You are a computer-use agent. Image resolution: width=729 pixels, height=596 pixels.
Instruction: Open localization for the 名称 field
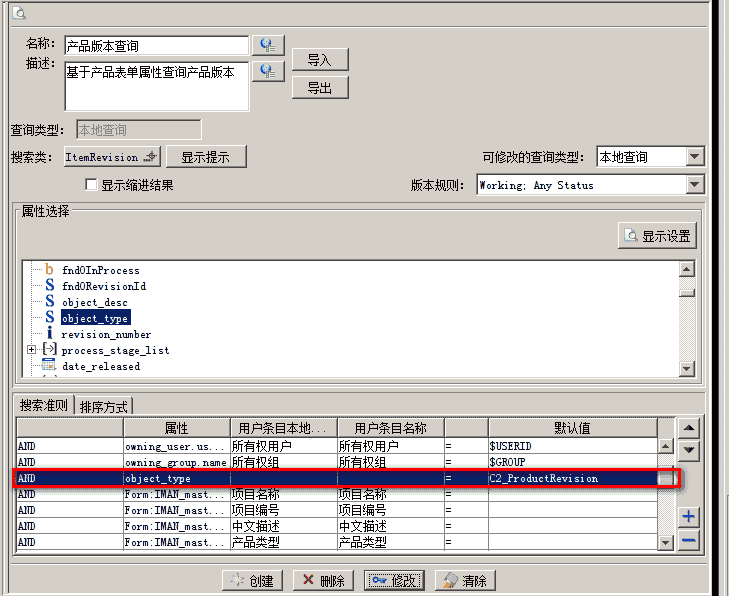click(268, 45)
